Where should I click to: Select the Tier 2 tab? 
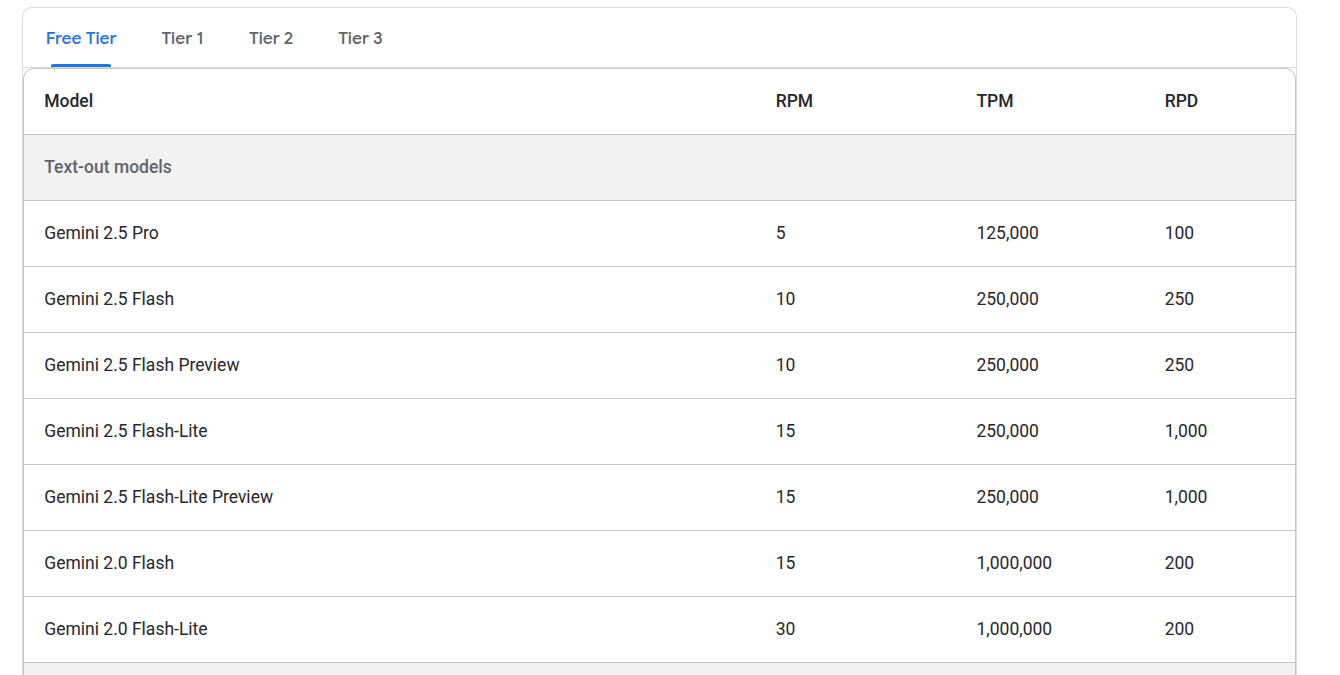coord(271,38)
